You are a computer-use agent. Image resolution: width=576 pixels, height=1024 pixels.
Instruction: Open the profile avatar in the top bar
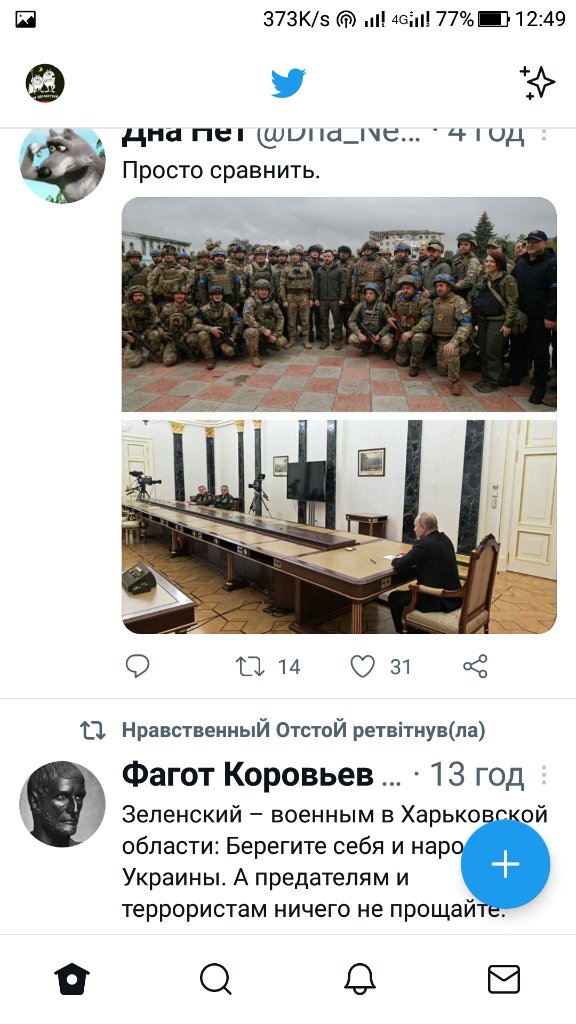click(x=45, y=83)
